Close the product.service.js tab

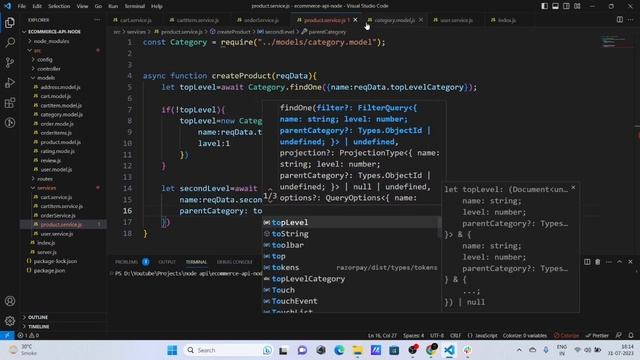click(356, 20)
